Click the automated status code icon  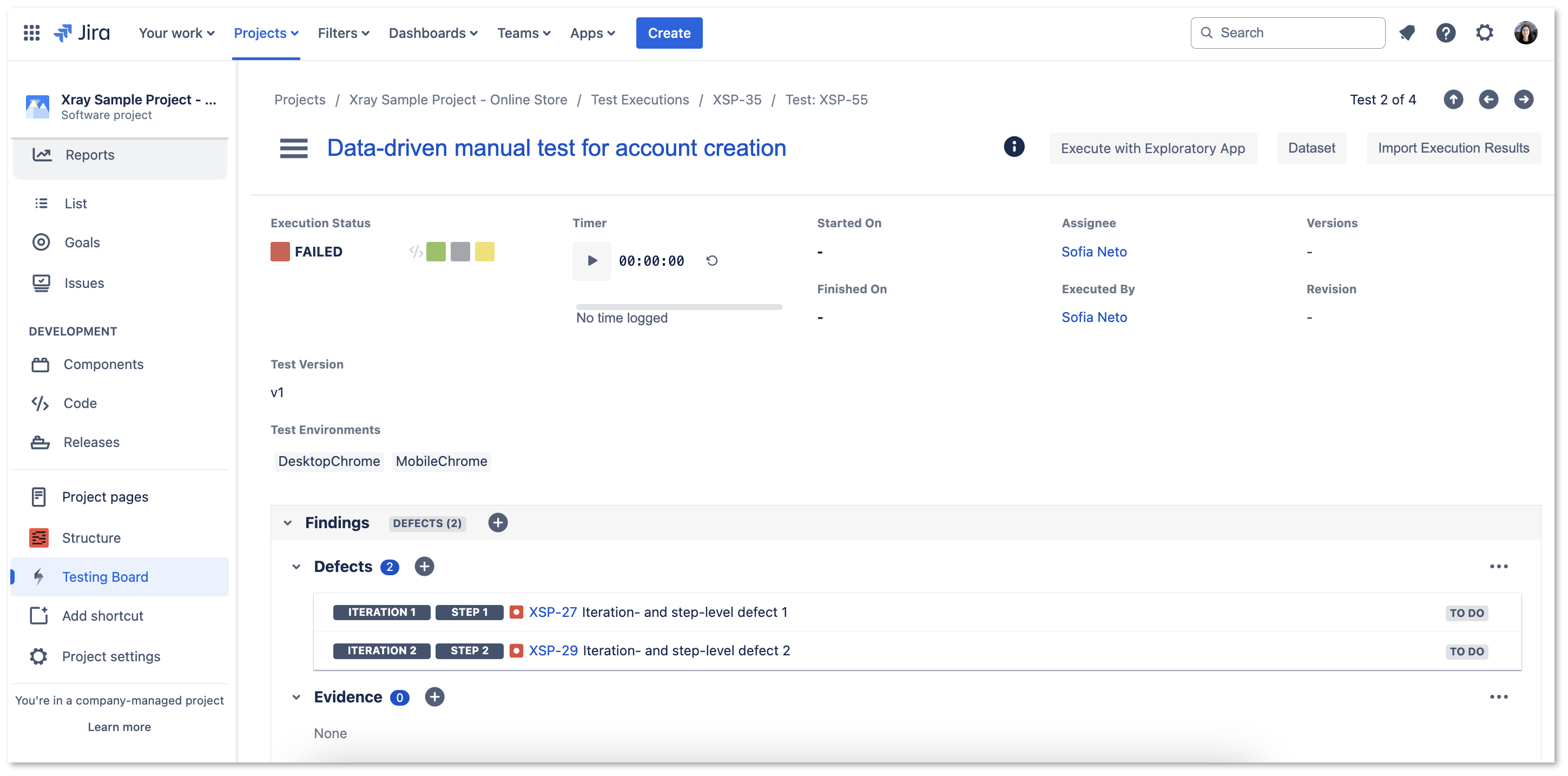click(x=416, y=252)
